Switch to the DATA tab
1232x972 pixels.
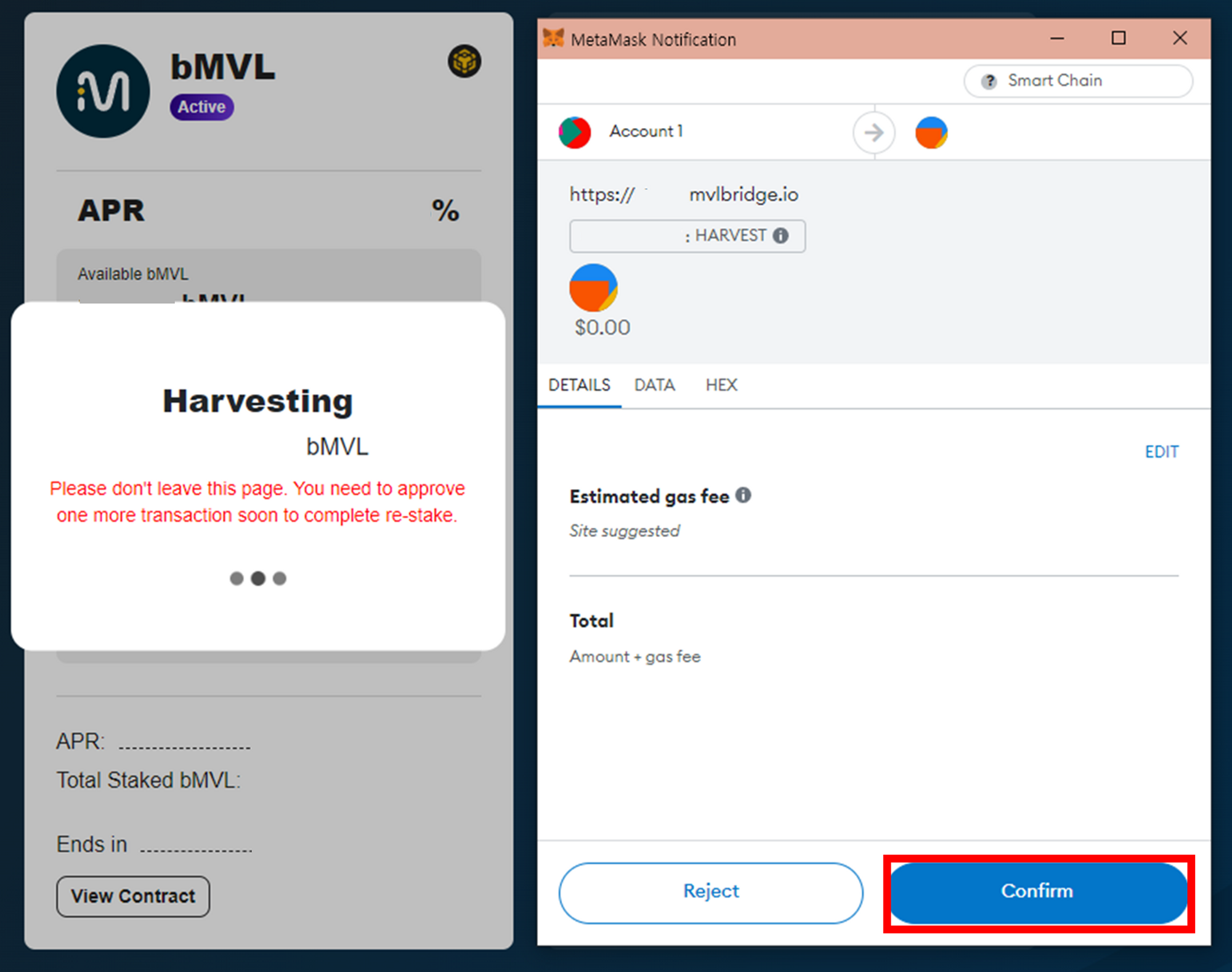pyautogui.click(x=654, y=385)
